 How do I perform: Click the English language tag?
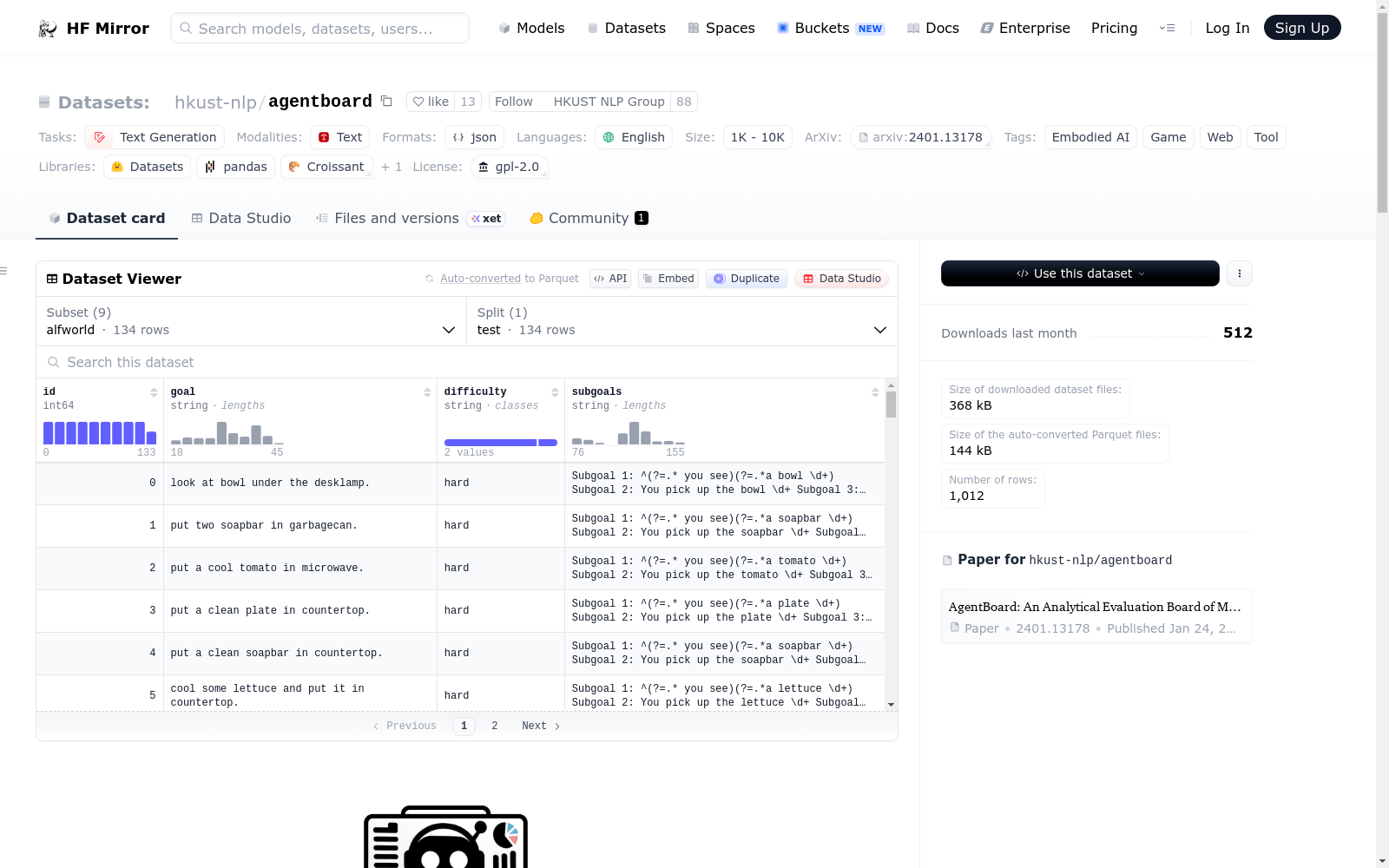tap(634, 137)
